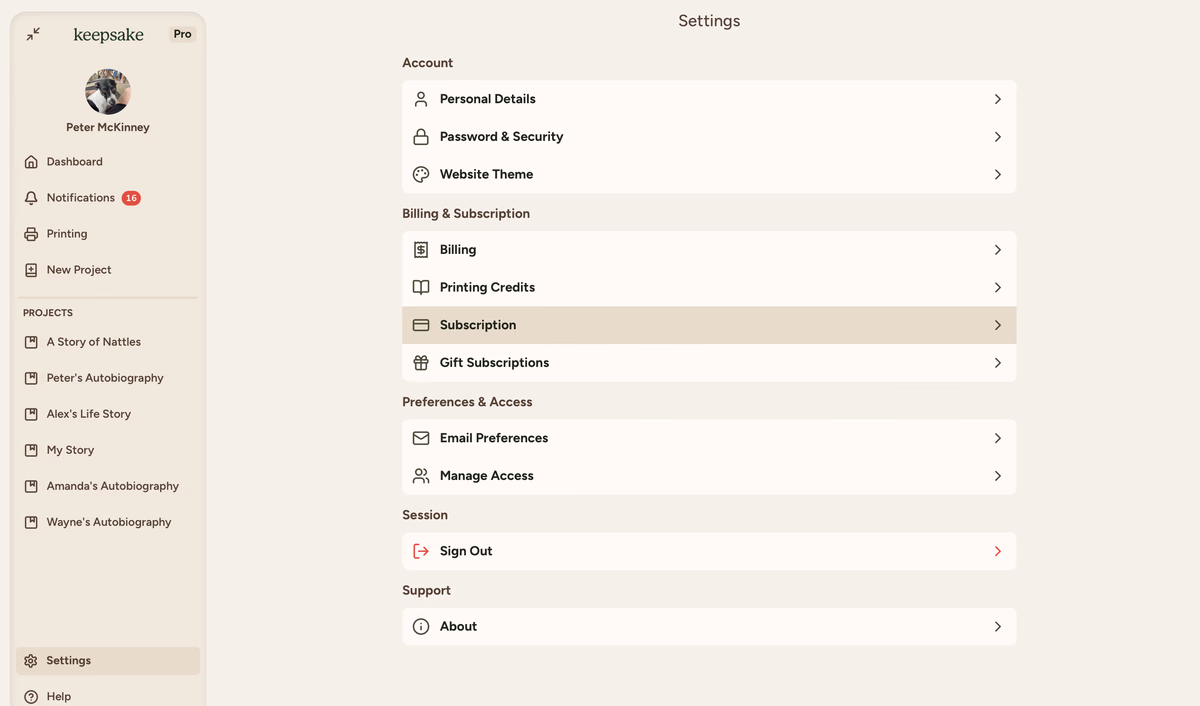Click the dollar icon beside Billing
Image resolution: width=1200 pixels, height=706 pixels.
(421, 250)
